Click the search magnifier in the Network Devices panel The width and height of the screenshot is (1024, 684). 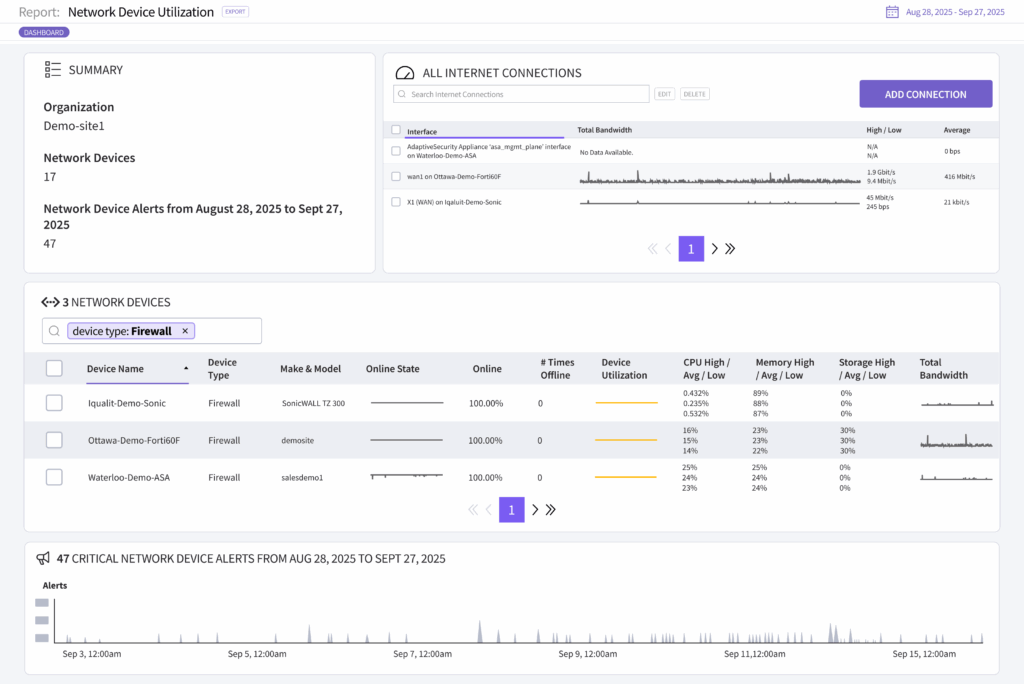[54, 331]
